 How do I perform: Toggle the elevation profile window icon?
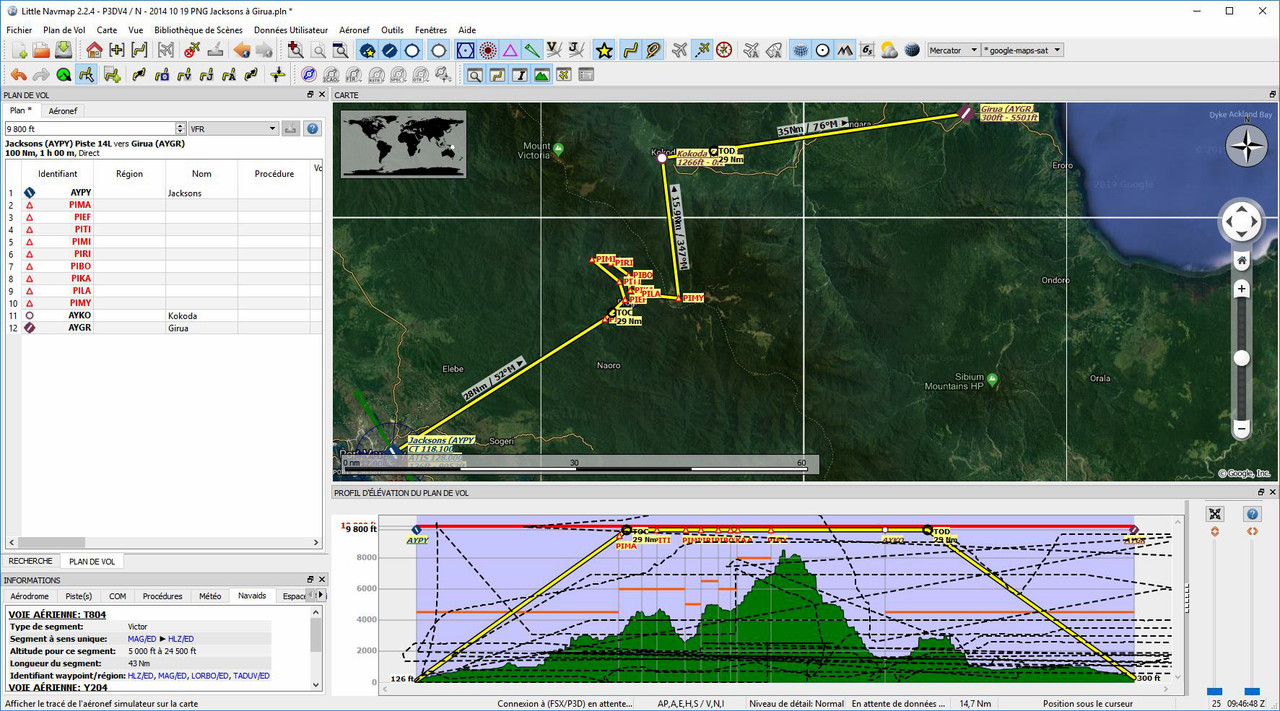pos(541,75)
